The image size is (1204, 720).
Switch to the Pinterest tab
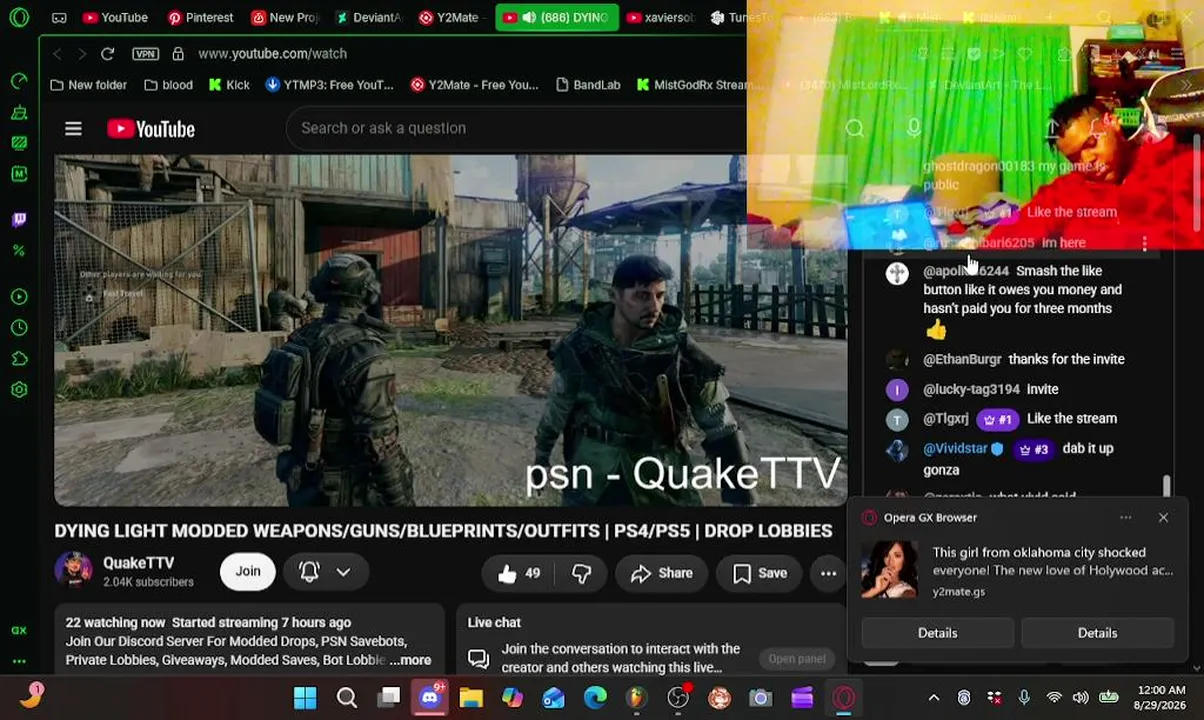[200, 17]
